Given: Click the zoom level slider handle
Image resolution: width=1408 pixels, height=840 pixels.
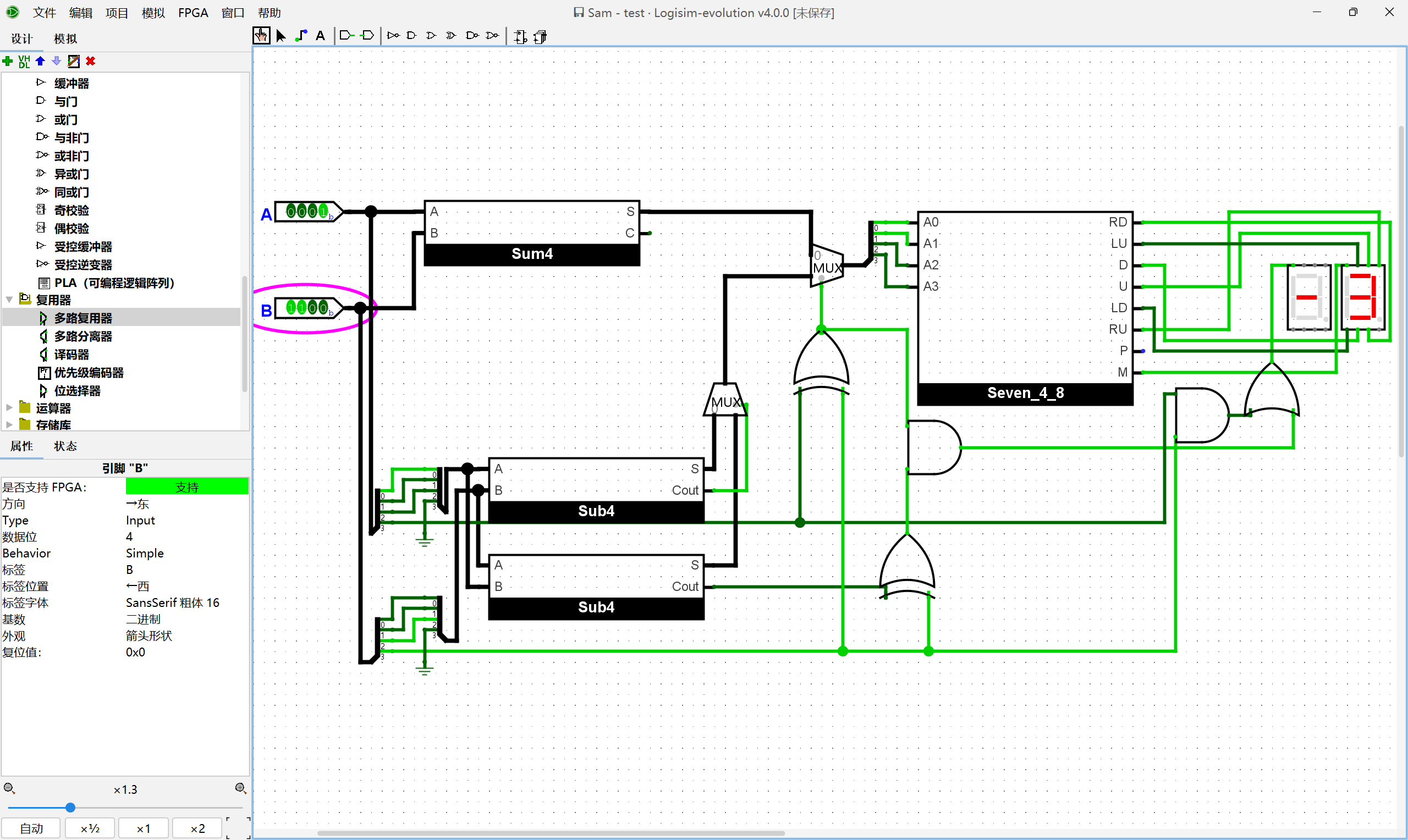Looking at the screenshot, I should tap(70, 807).
